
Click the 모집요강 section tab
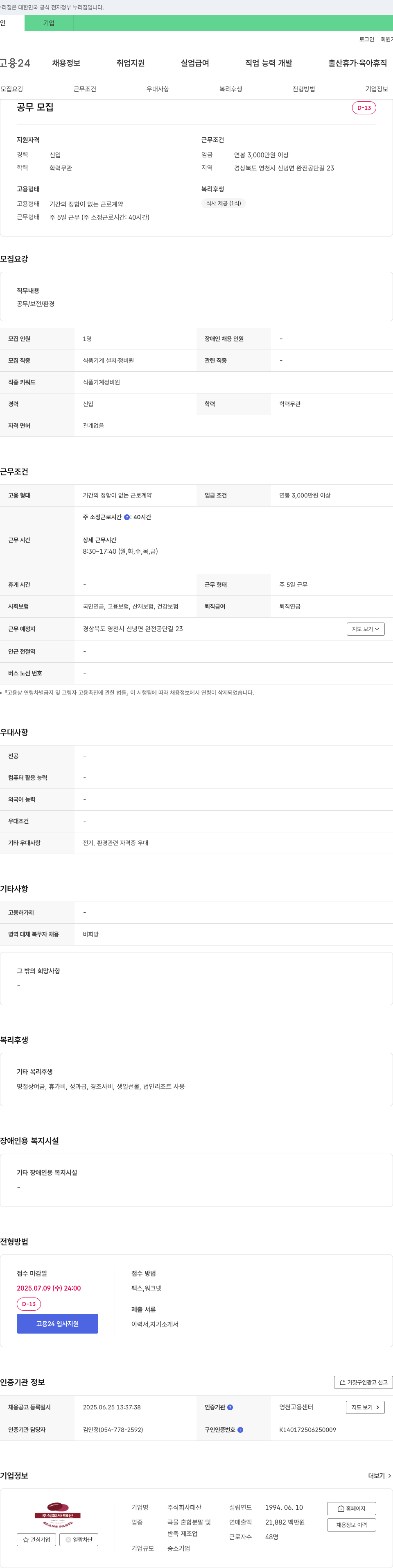pos(11,89)
